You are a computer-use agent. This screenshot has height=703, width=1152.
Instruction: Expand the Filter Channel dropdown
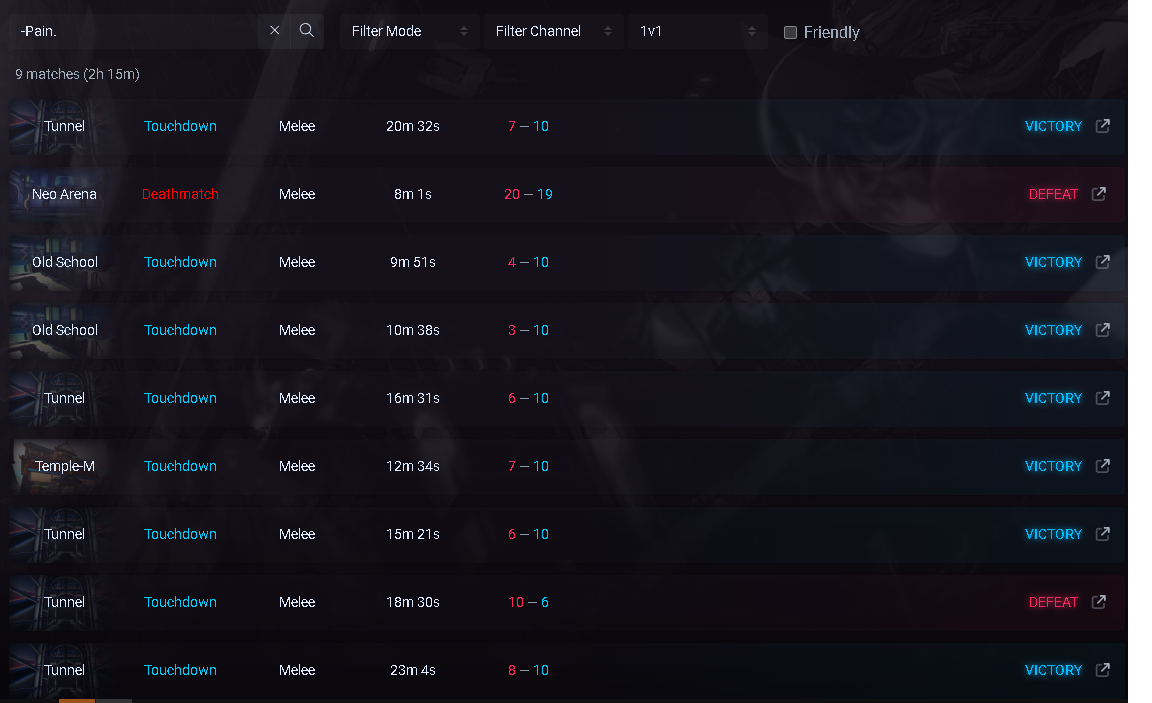point(553,31)
